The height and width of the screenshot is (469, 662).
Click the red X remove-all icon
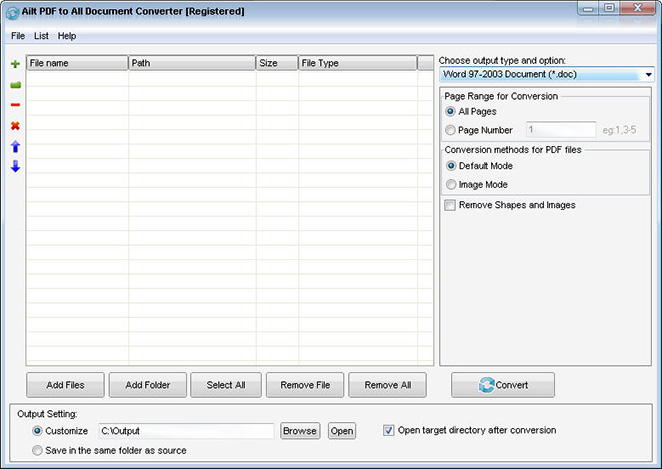click(x=15, y=126)
